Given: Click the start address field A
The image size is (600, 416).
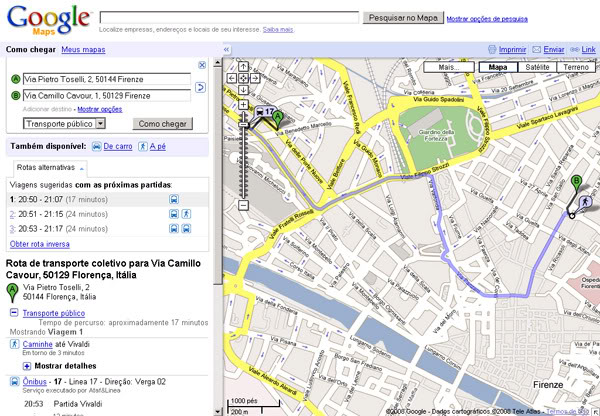Looking at the screenshot, I should (107, 79).
